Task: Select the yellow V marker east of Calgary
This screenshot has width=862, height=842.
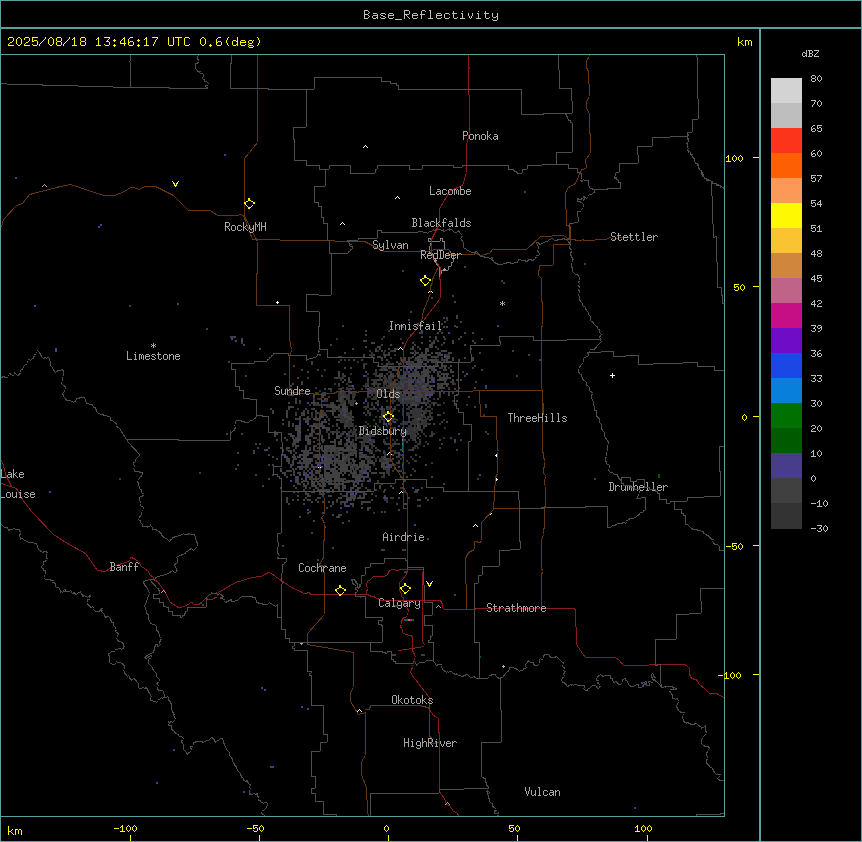Action: click(429, 584)
